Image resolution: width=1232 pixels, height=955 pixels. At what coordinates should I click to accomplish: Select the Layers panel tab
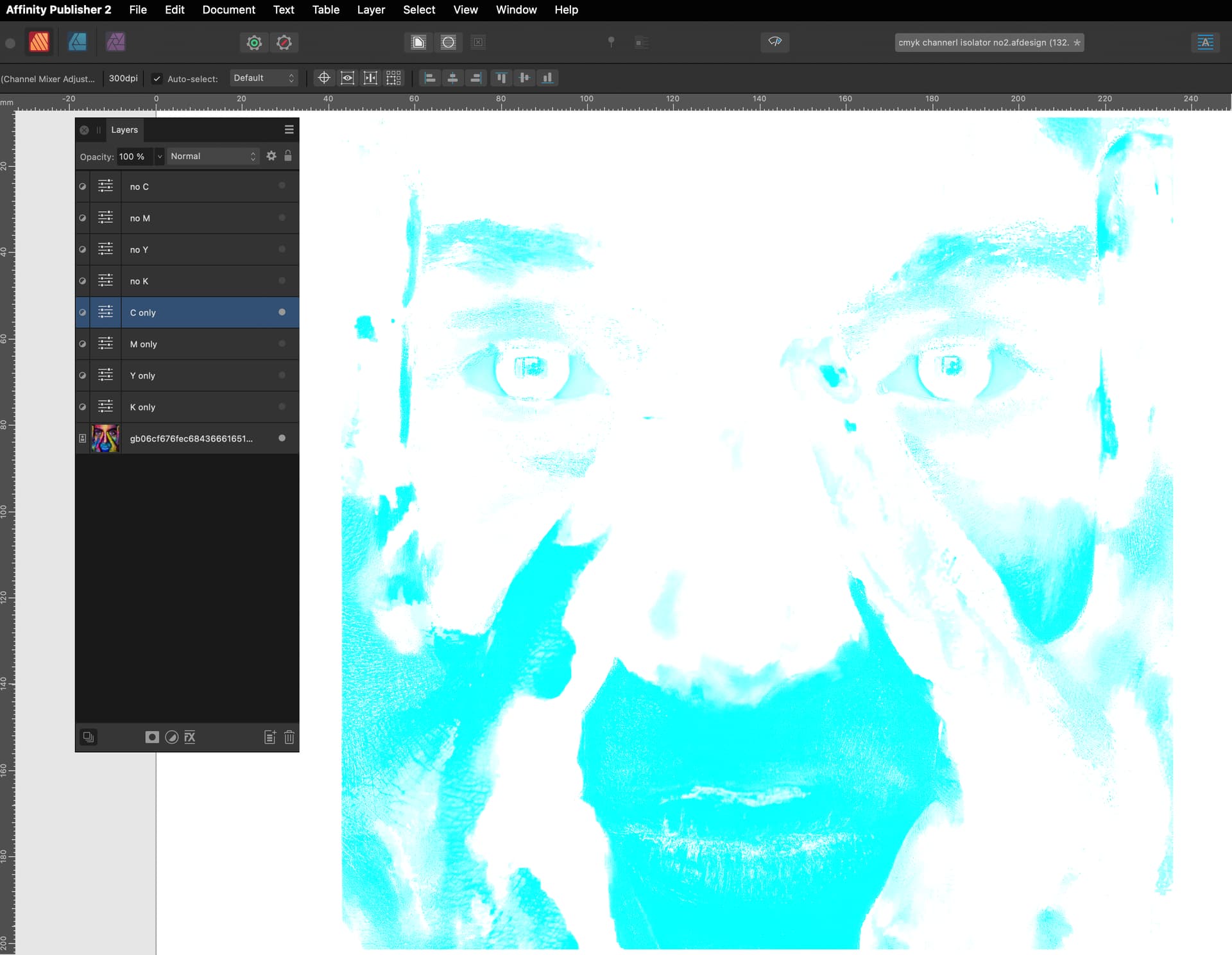(x=124, y=130)
